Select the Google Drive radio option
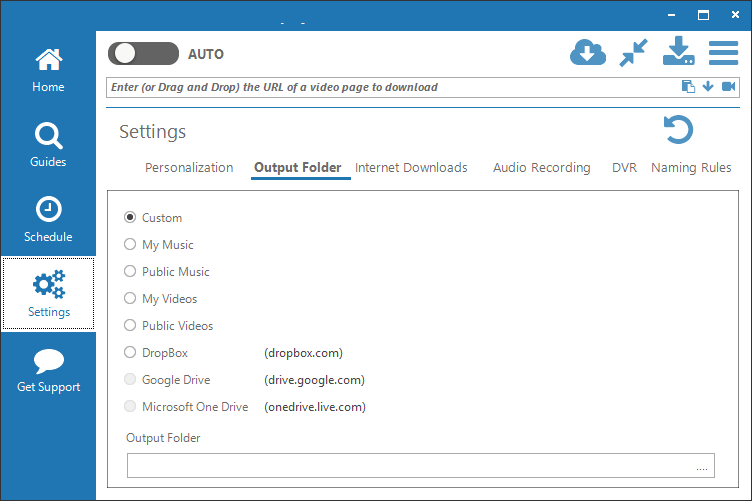This screenshot has height=501, width=752. [x=130, y=379]
